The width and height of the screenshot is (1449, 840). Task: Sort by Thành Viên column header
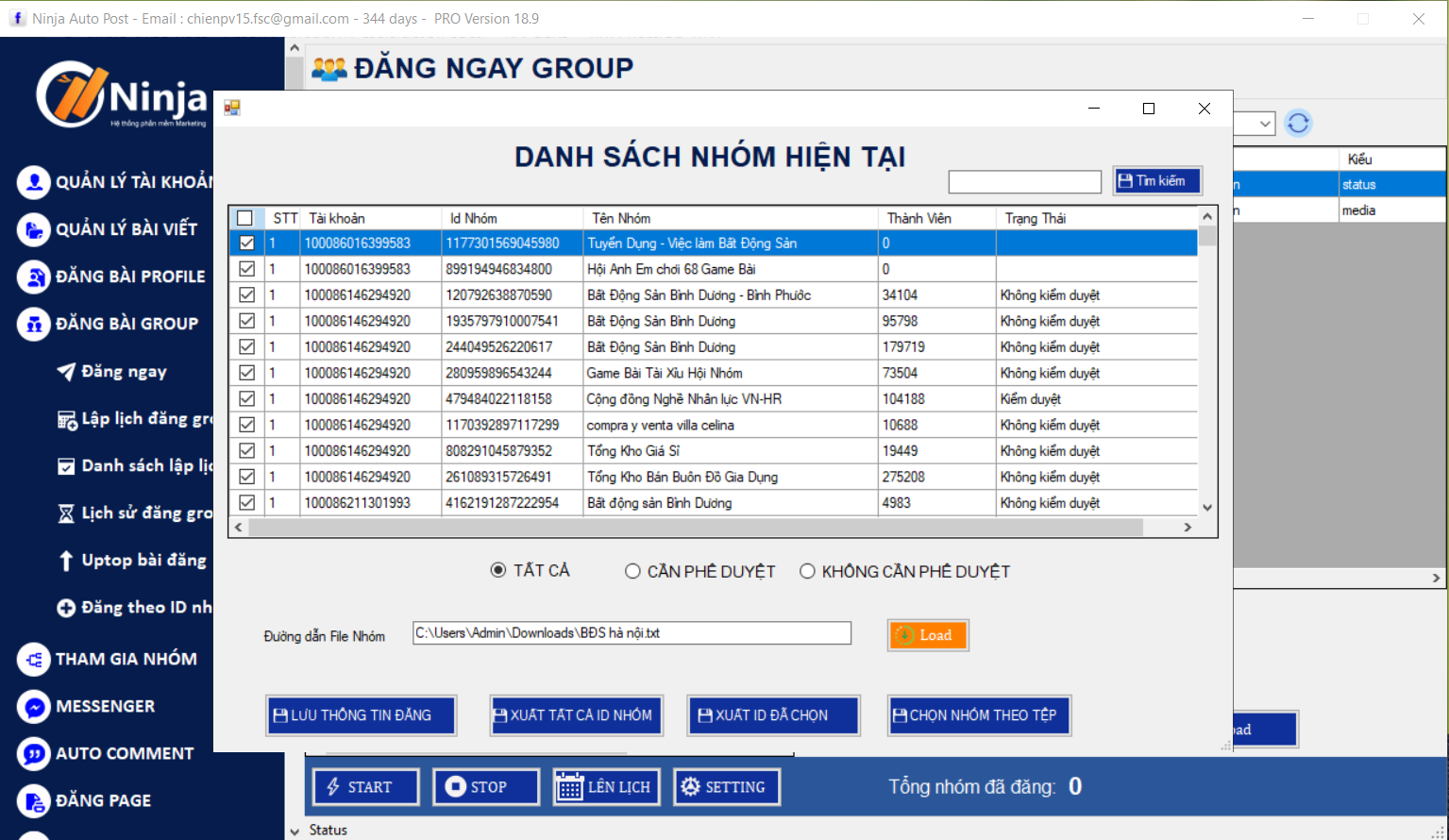[x=936, y=218]
